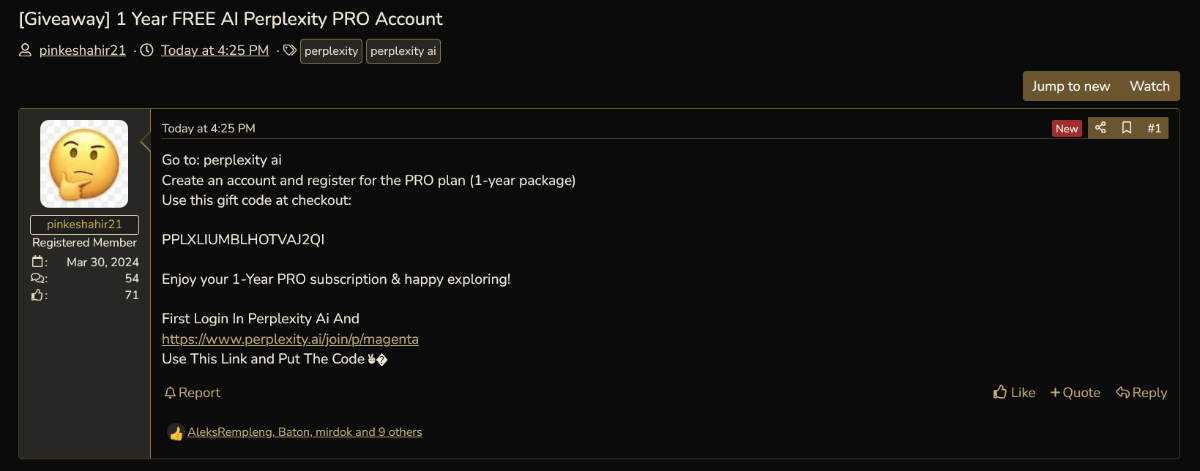Select the 'perplexity ai' tag
Screen dimensions: 1200x471
coord(403,51)
